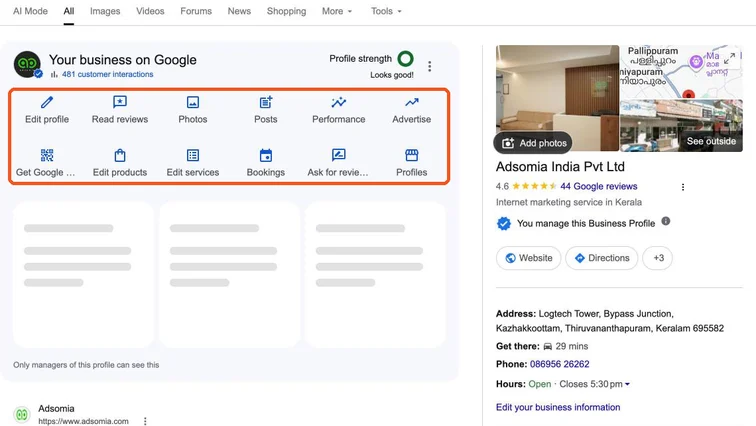This screenshot has height=426, width=756.
Task: Expand the map with fullscreen arrows icon
Action: 730,58
